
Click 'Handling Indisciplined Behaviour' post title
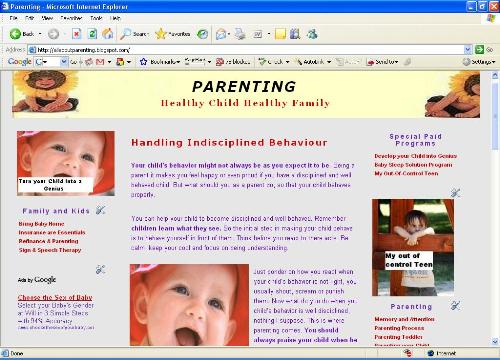click(229, 143)
